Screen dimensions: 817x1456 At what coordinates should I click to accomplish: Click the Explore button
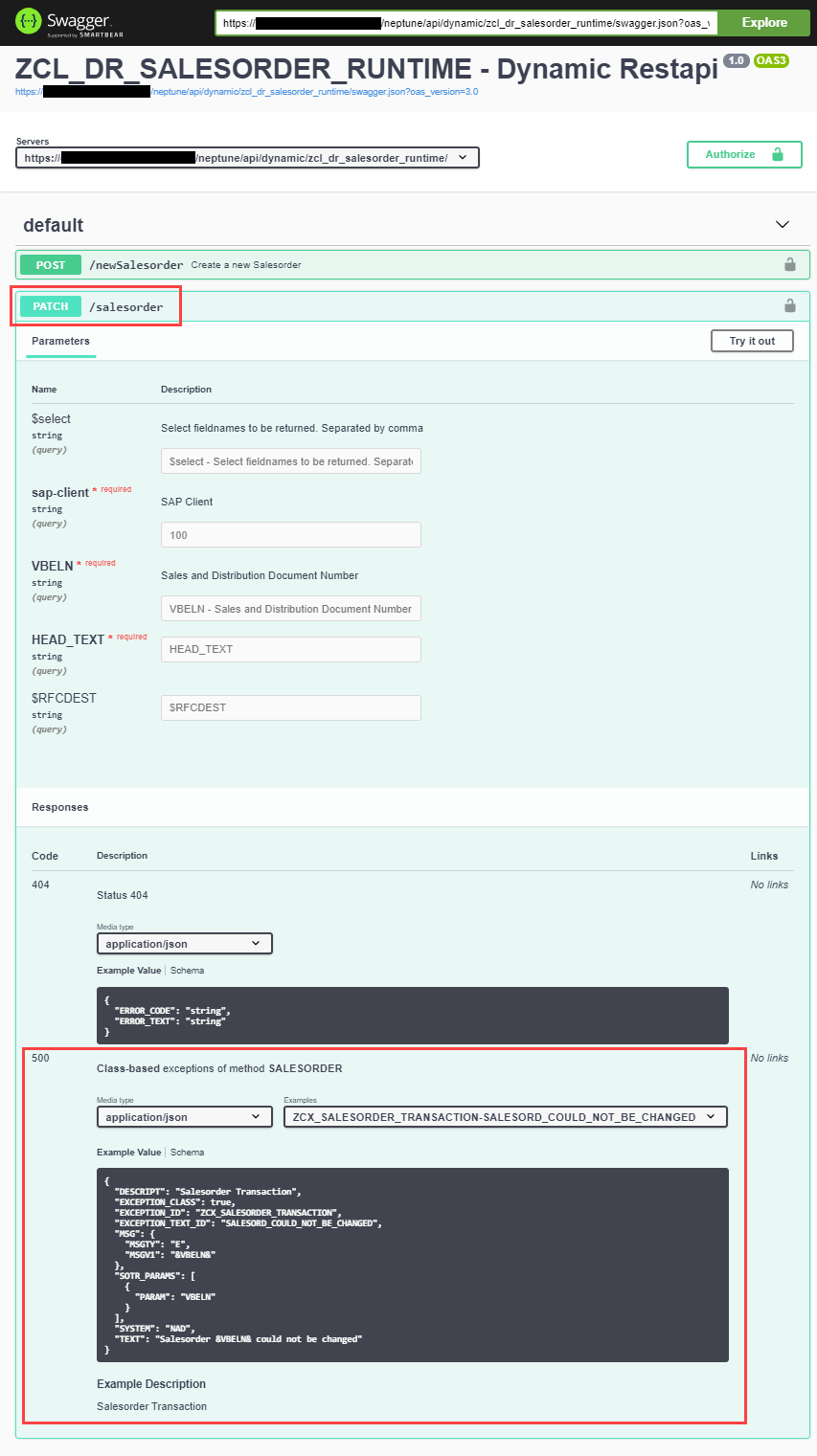tap(763, 22)
